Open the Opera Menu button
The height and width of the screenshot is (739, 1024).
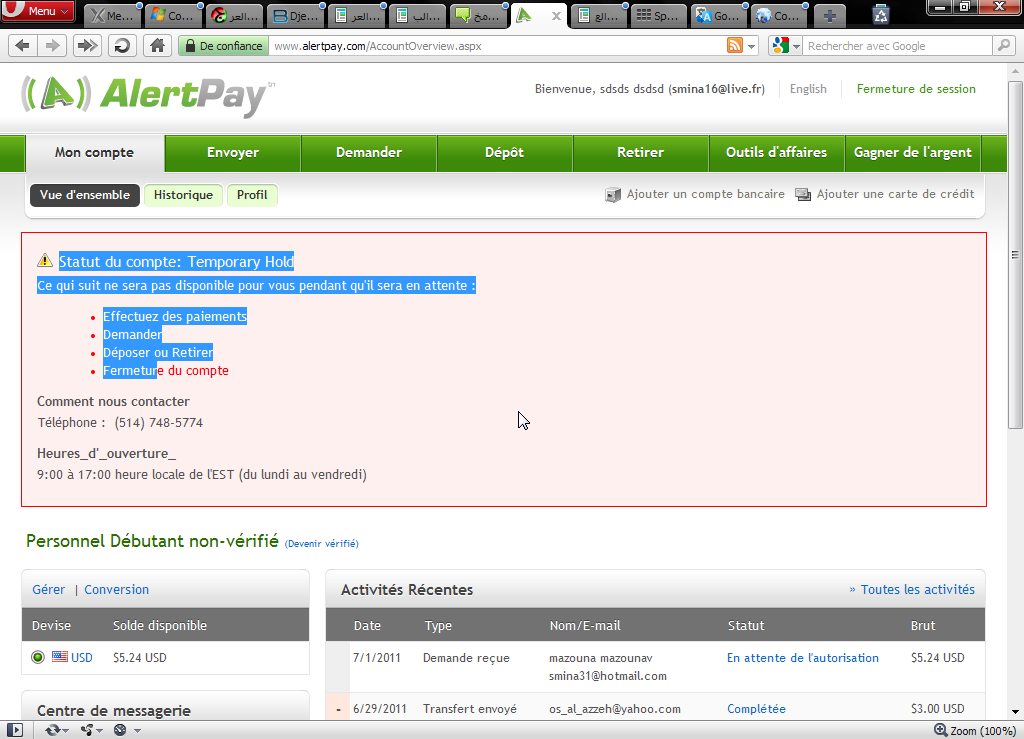[x=37, y=10]
